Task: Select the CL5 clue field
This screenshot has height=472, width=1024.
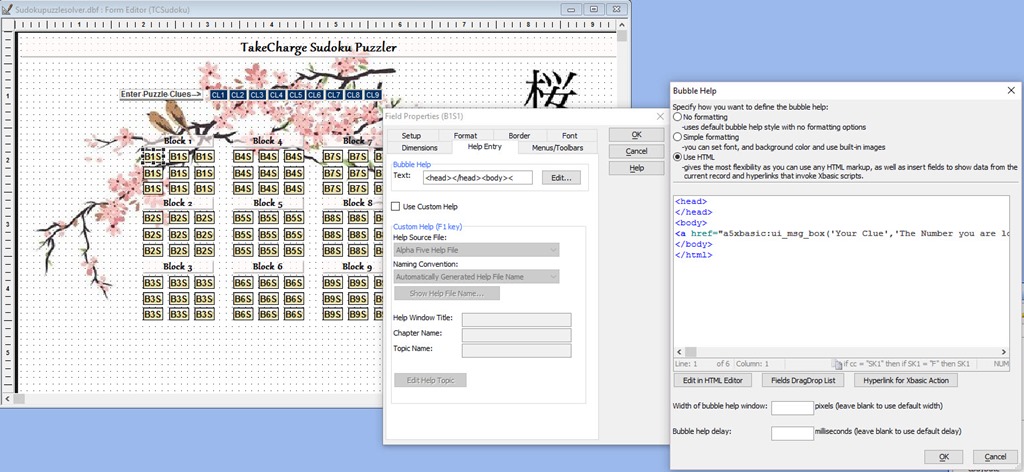Action: (x=296, y=95)
